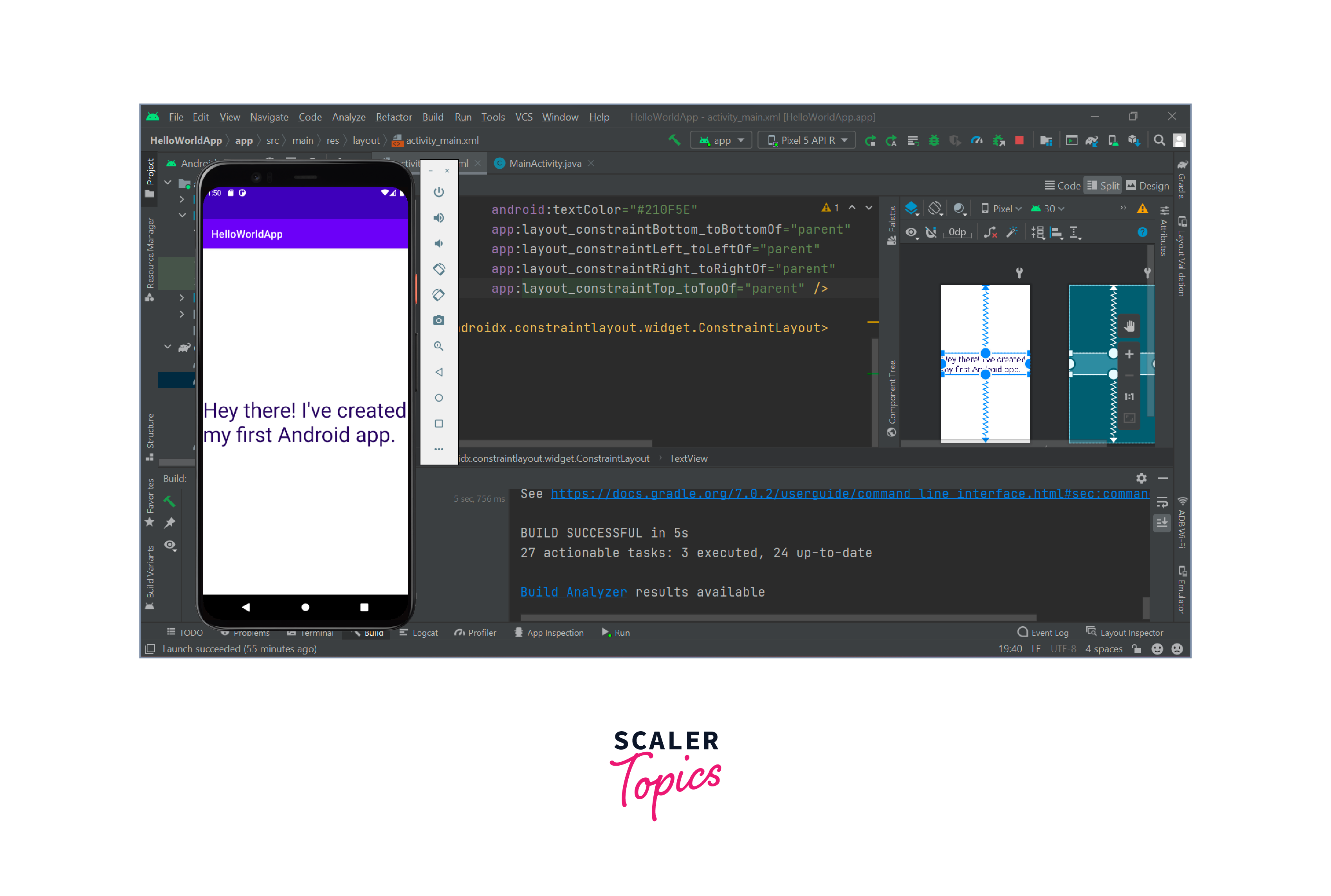Open the Refactor menu

point(393,117)
